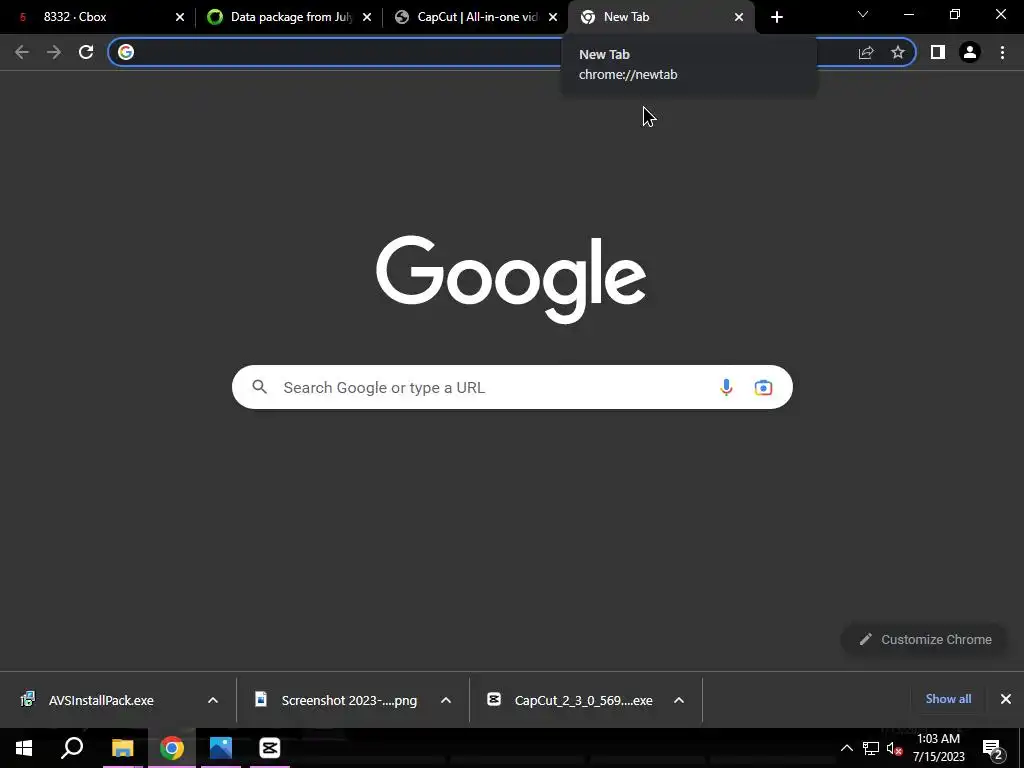1024x768 pixels.
Task: Expand options for CapCut exe download
Action: 679,700
